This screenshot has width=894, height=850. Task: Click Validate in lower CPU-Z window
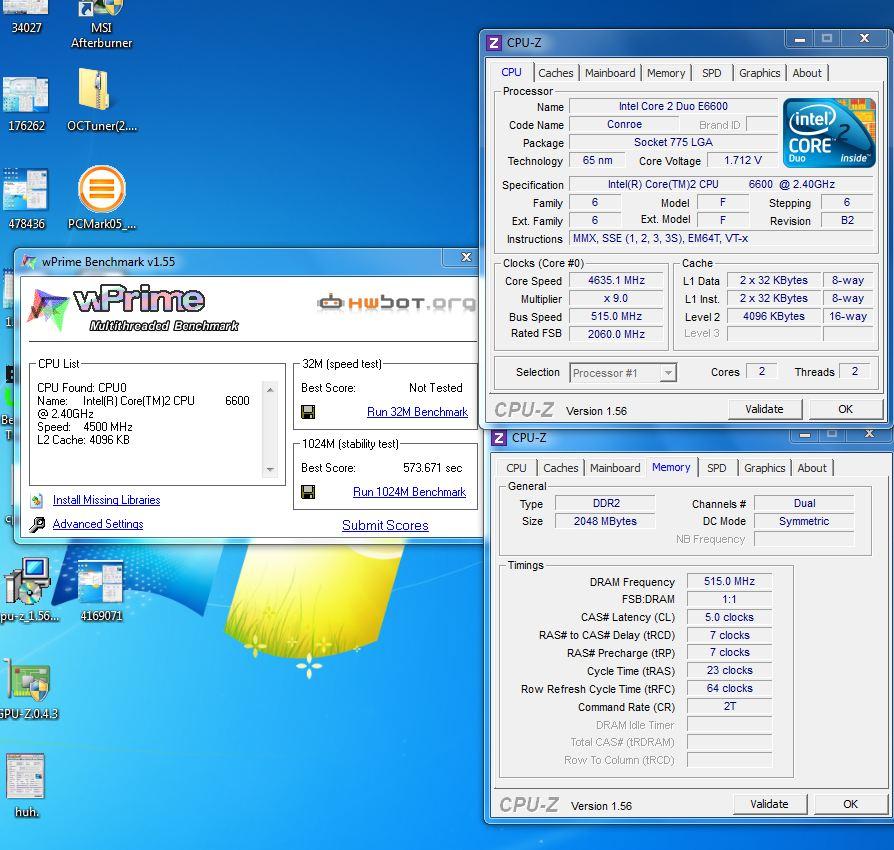(769, 804)
